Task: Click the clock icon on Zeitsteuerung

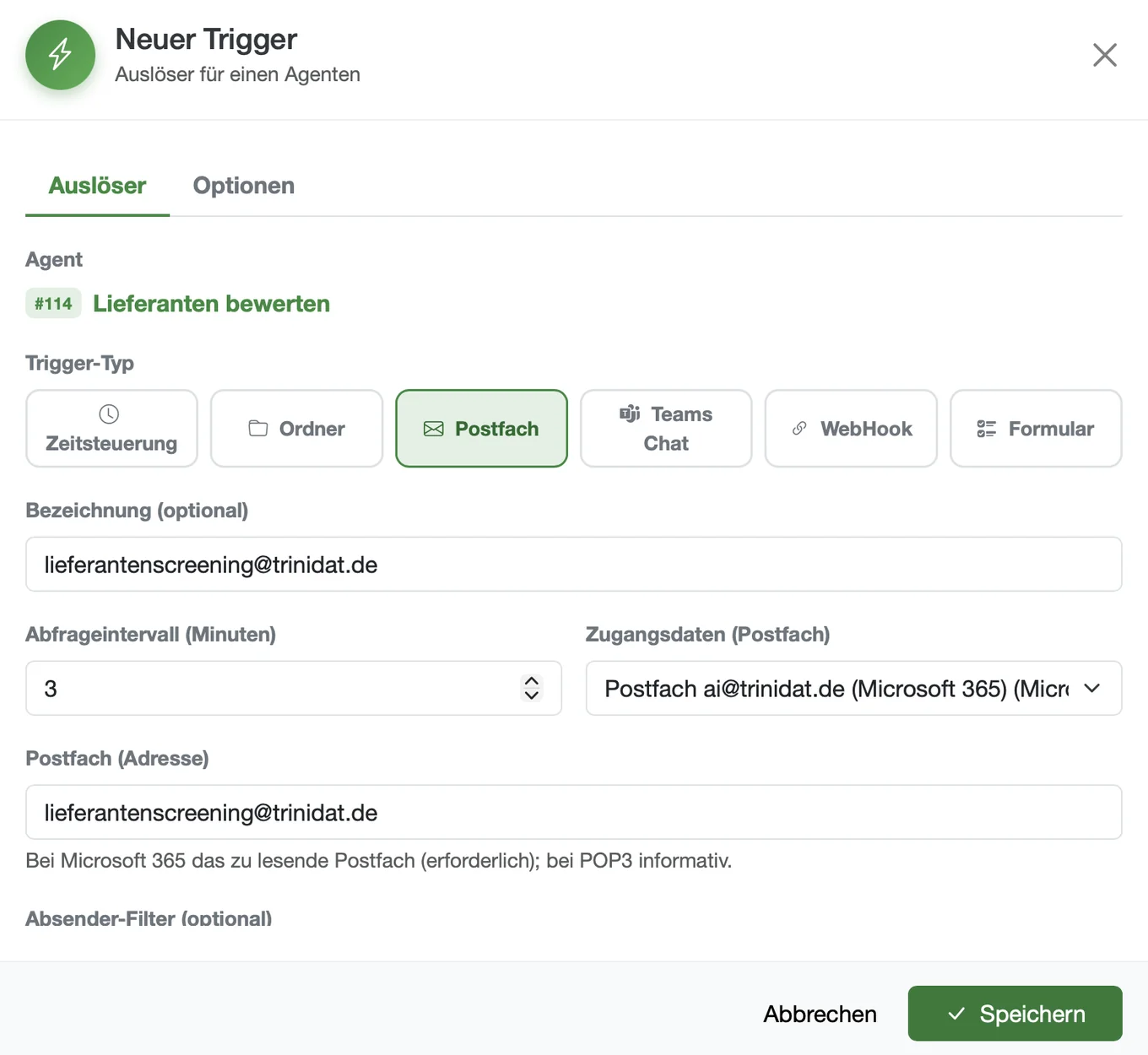Action: (x=109, y=414)
